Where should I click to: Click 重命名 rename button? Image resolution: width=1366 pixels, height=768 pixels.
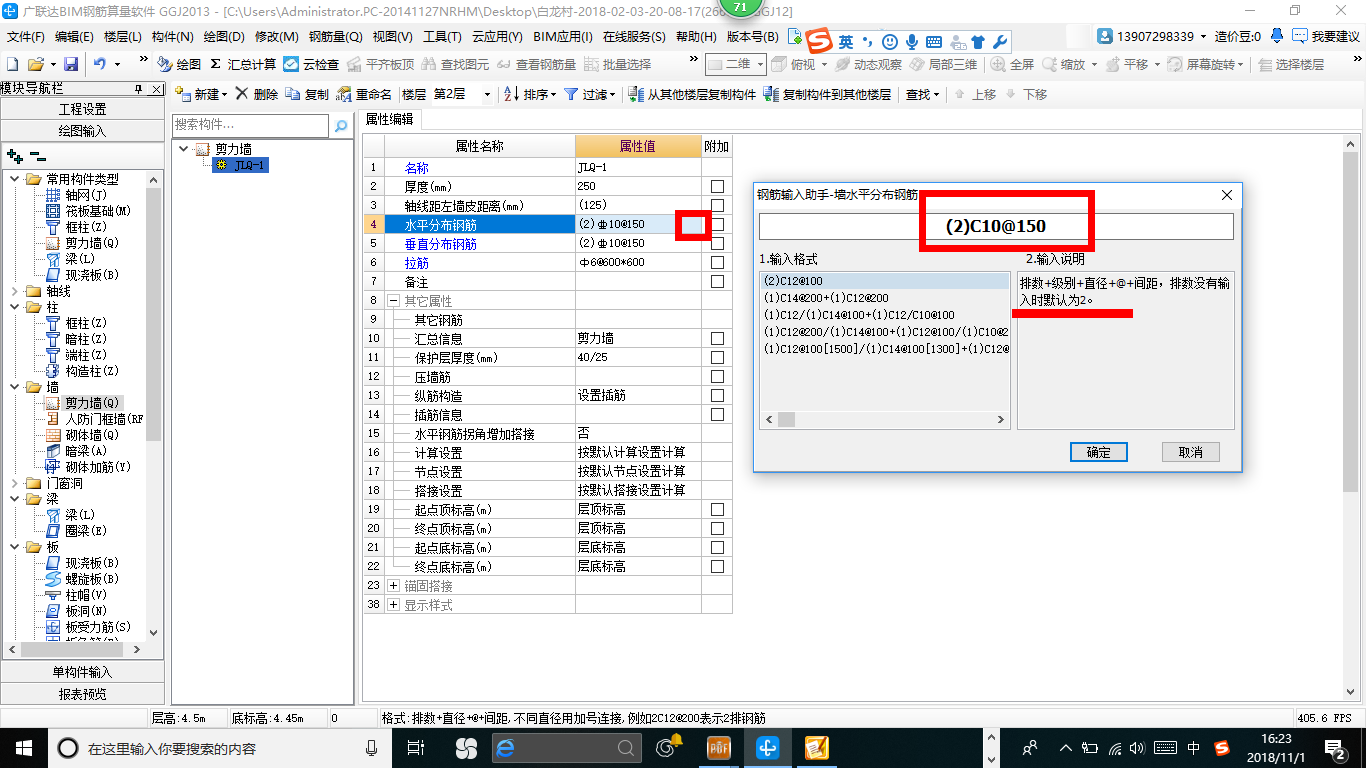click(364, 94)
